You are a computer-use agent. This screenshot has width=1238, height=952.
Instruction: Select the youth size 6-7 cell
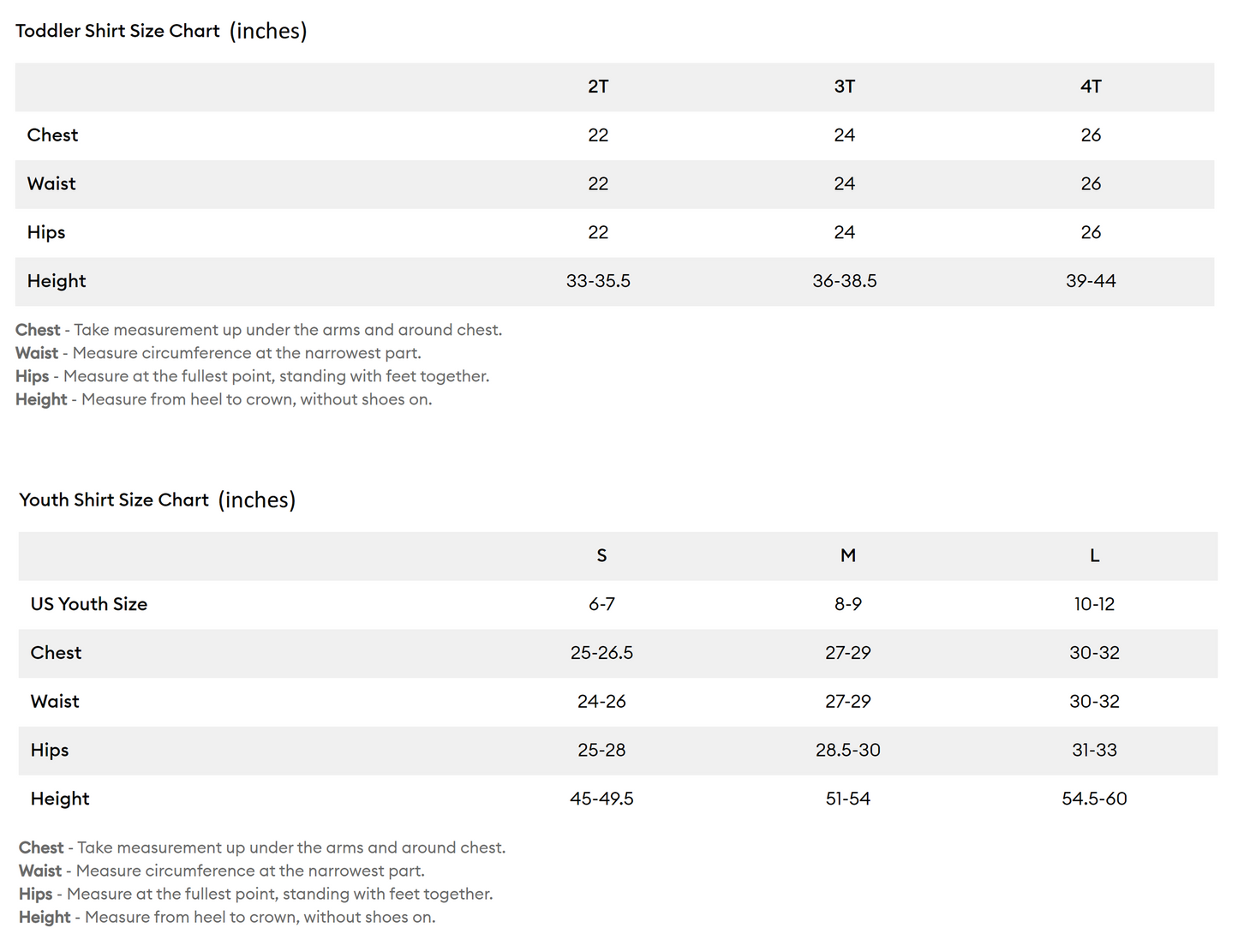coord(601,604)
